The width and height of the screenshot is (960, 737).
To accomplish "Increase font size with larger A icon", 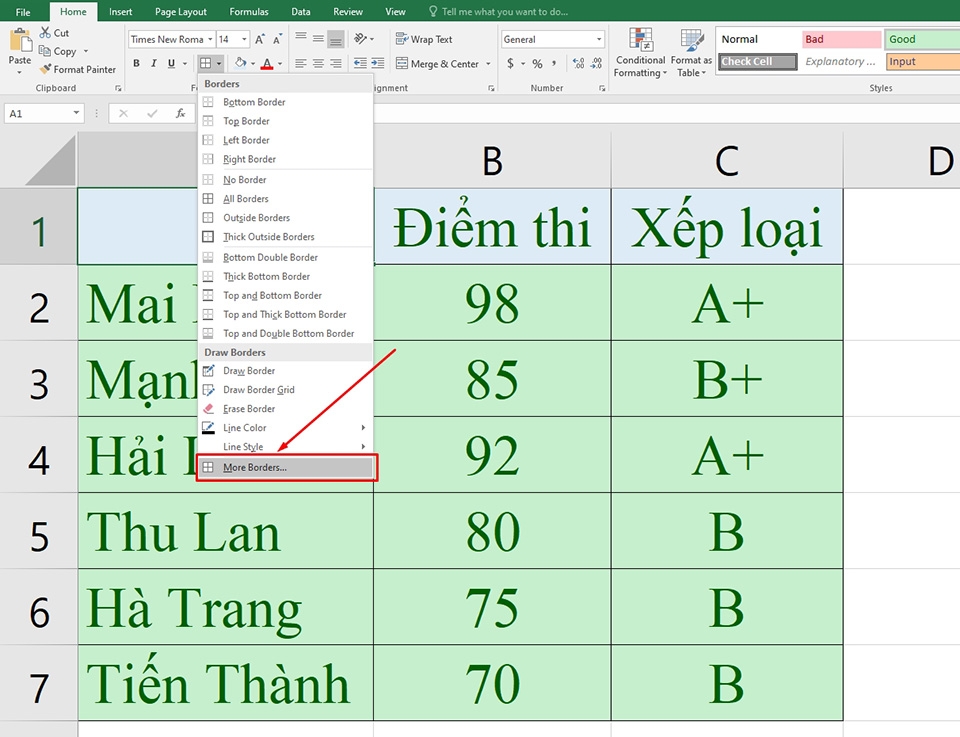I will (x=260, y=39).
